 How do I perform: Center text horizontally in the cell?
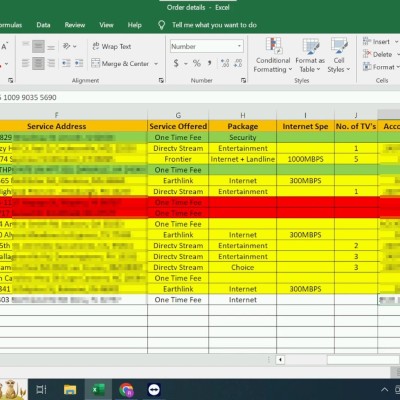pos(38,63)
